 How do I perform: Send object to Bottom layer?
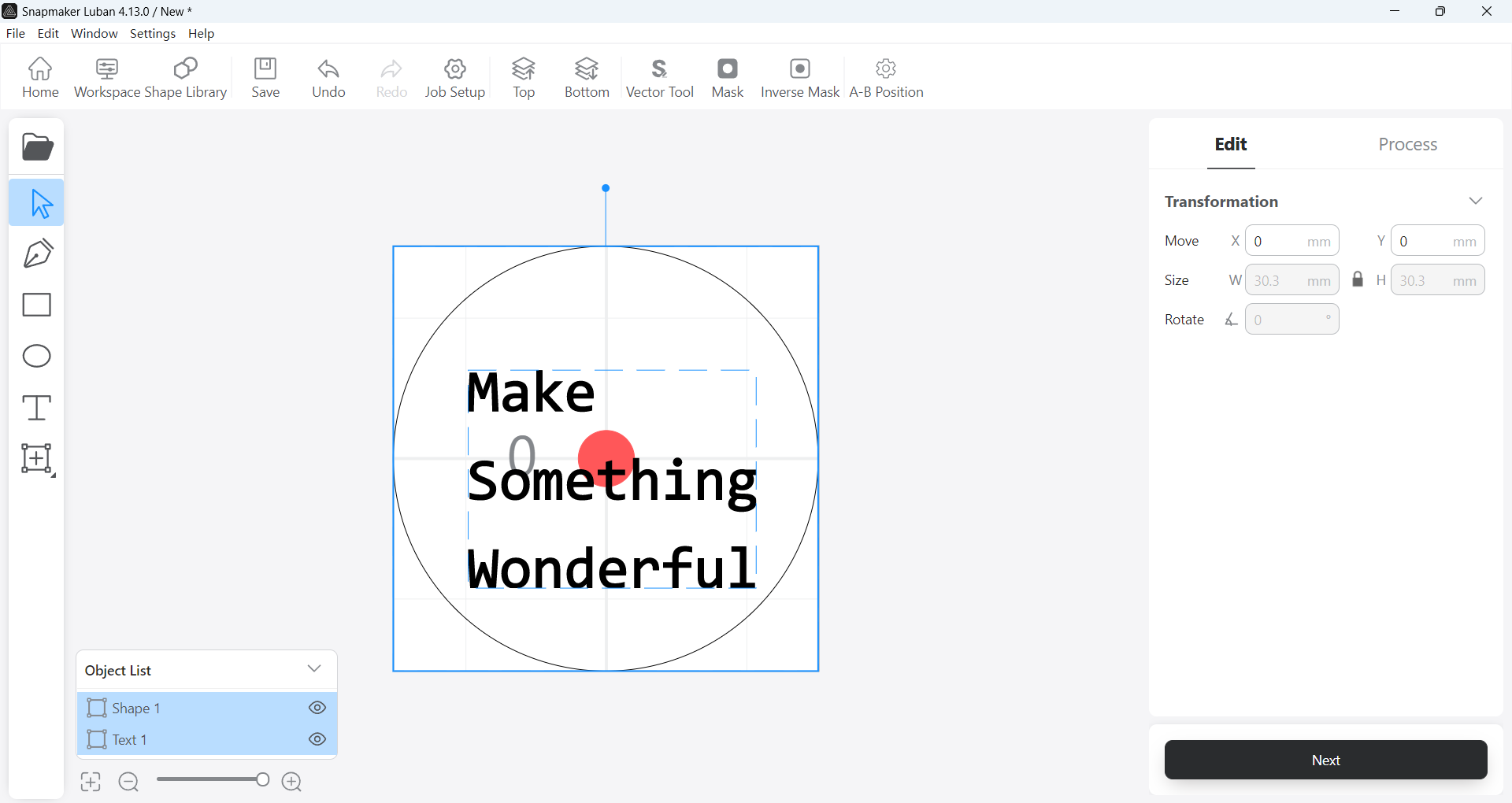[x=587, y=78]
